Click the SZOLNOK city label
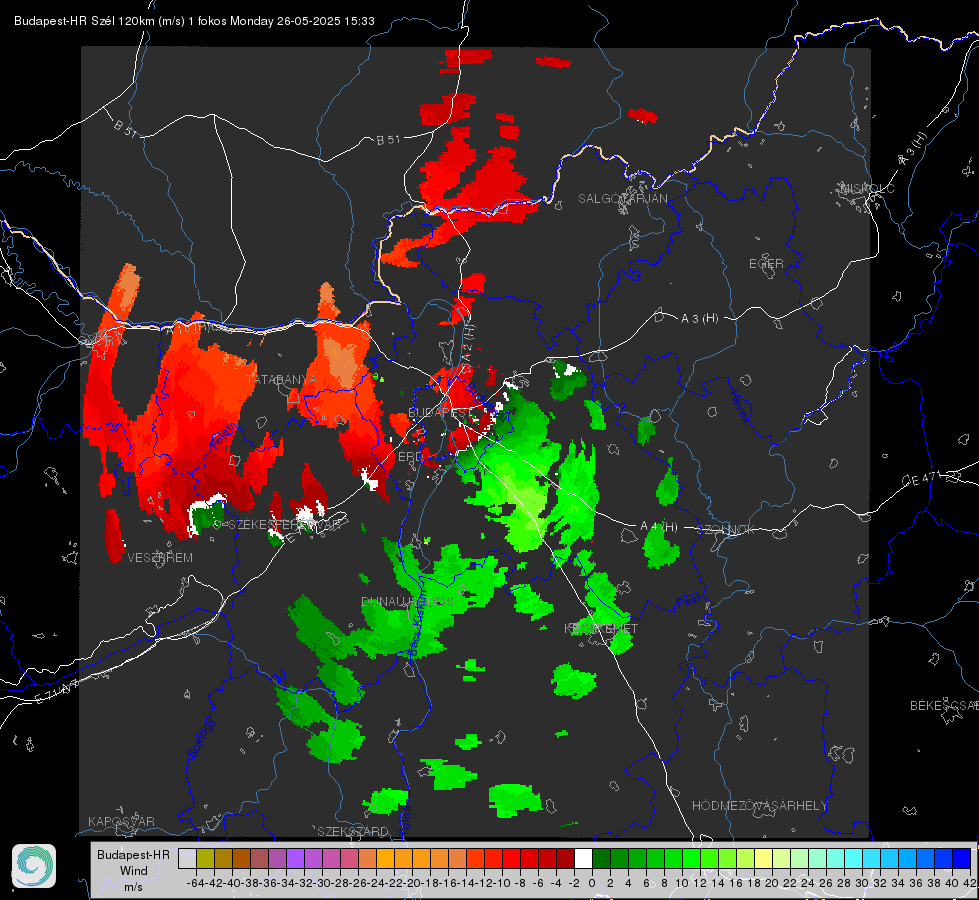Screen dimensions: 979x900 [x=727, y=530]
